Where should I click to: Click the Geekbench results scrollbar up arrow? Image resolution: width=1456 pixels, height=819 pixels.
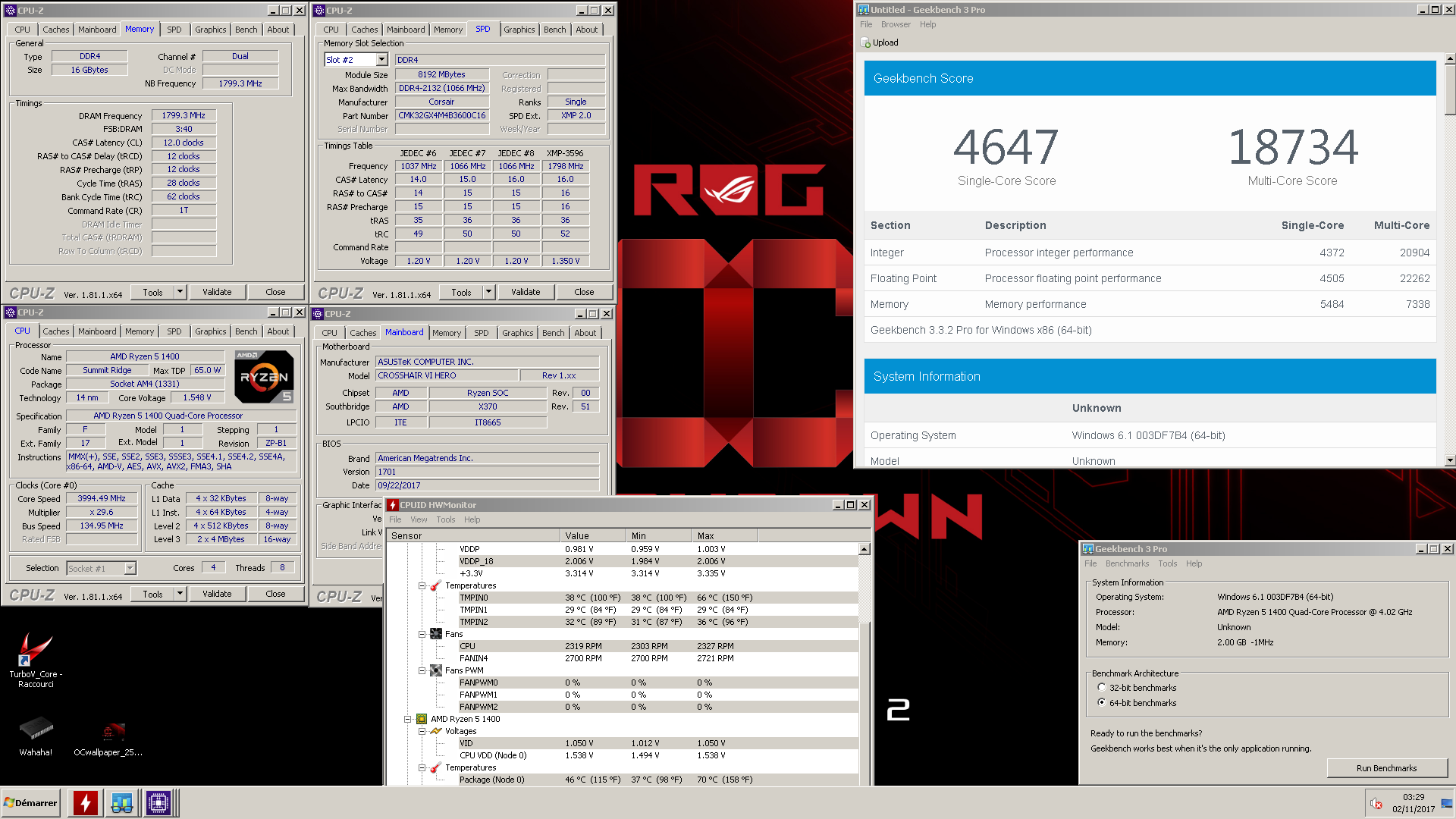click(1450, 58)
